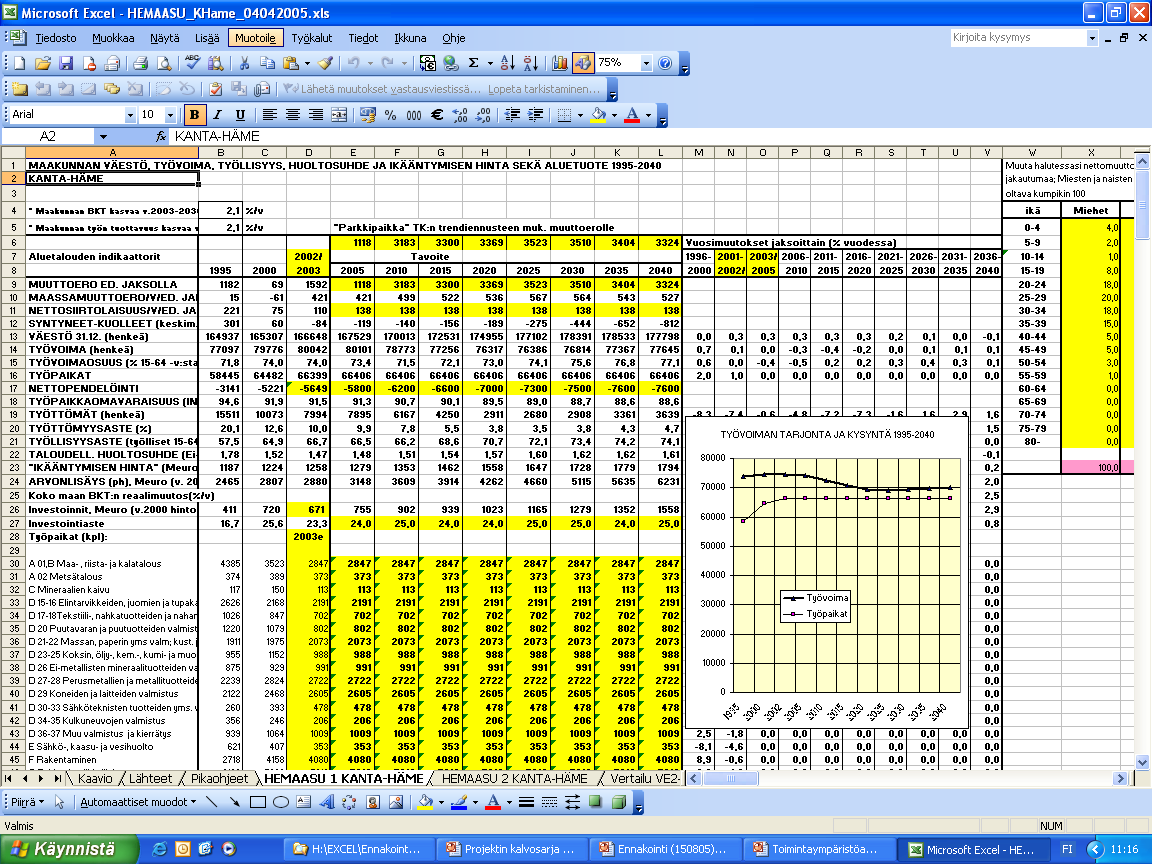Open the font size dropdown

170,115
